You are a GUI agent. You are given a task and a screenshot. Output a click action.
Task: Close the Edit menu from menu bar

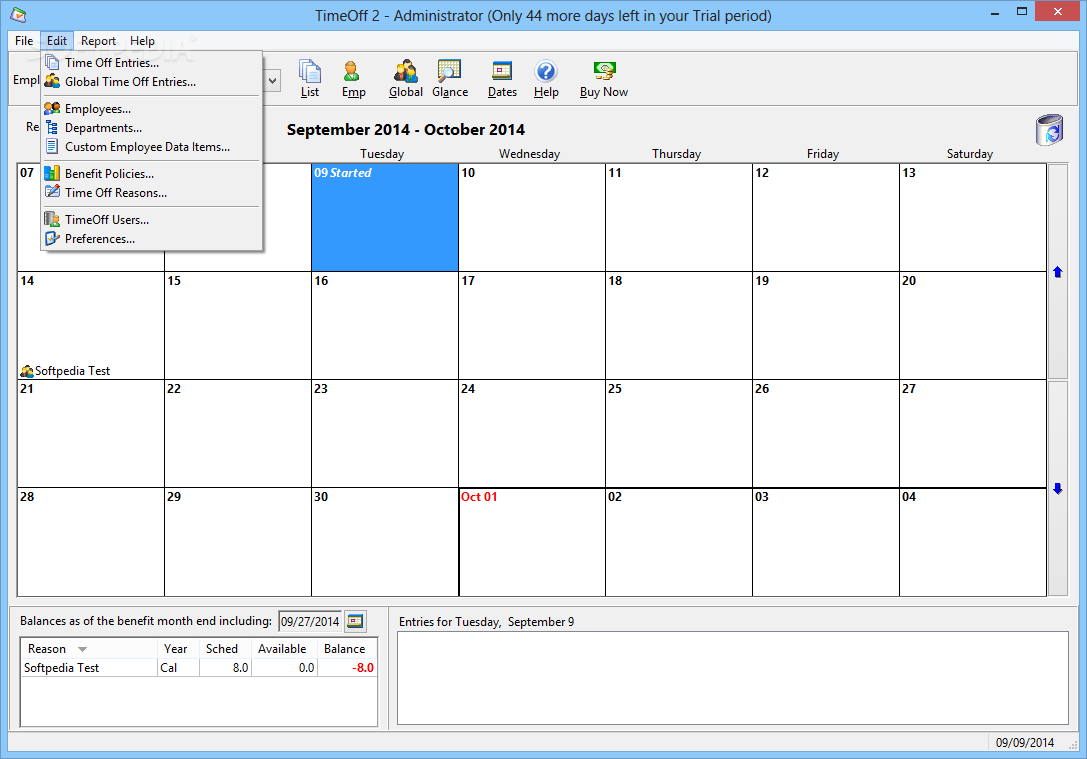pos(57,41)
